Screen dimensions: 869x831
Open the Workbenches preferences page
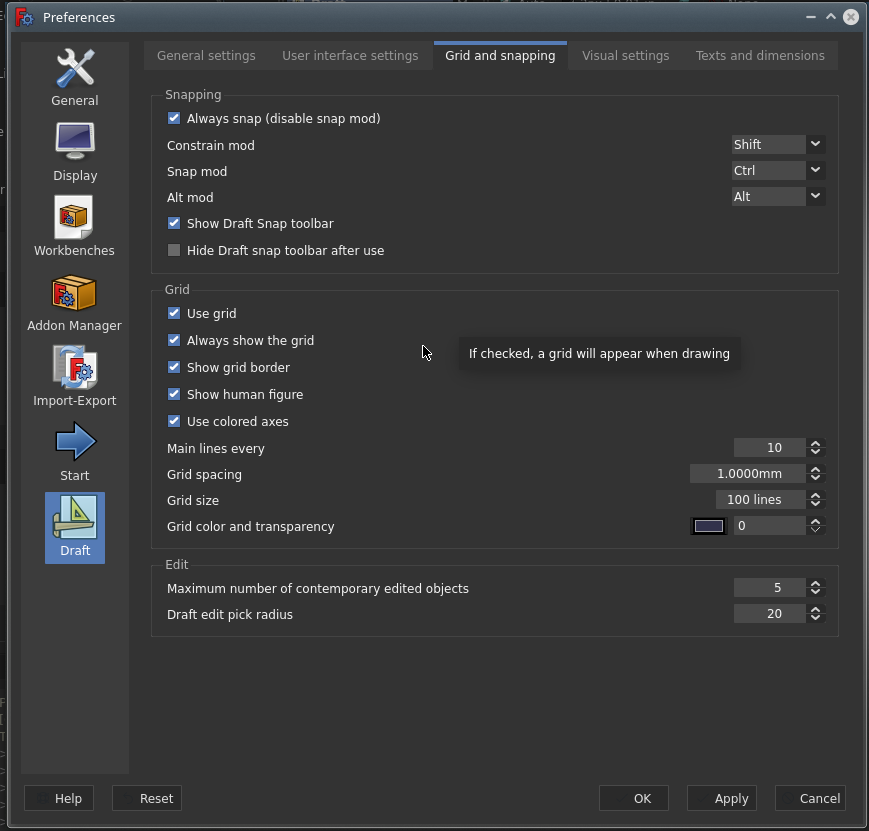click(74, 227)
